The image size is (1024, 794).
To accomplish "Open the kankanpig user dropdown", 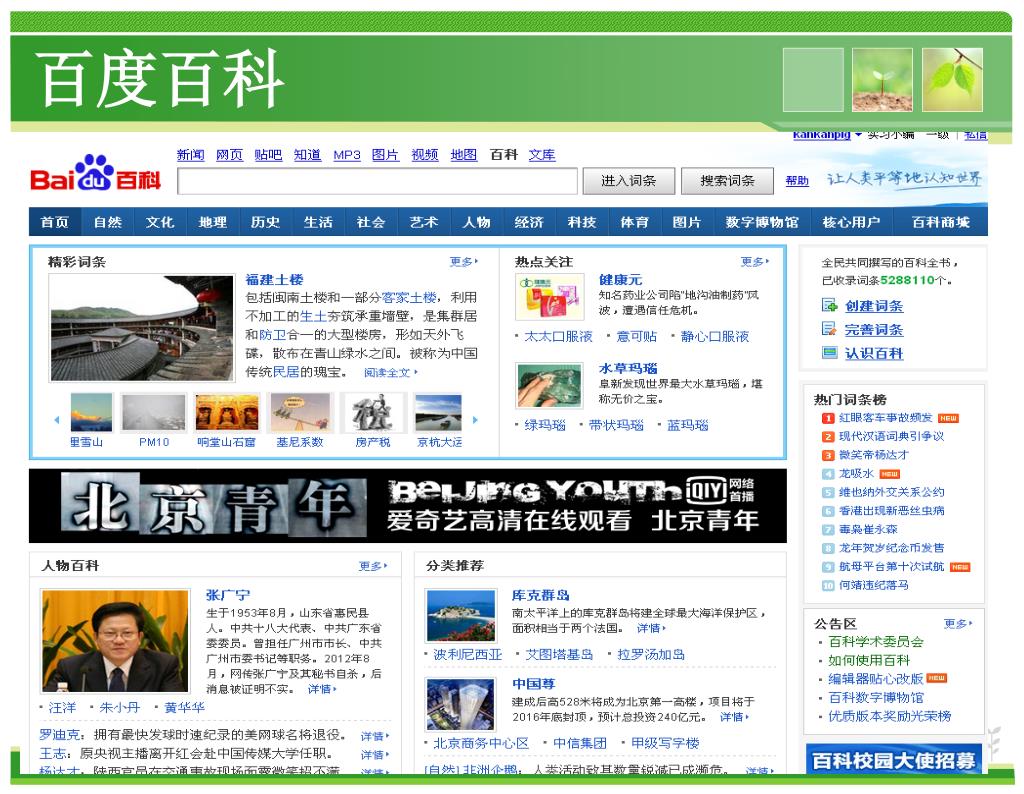I will 827,135.
